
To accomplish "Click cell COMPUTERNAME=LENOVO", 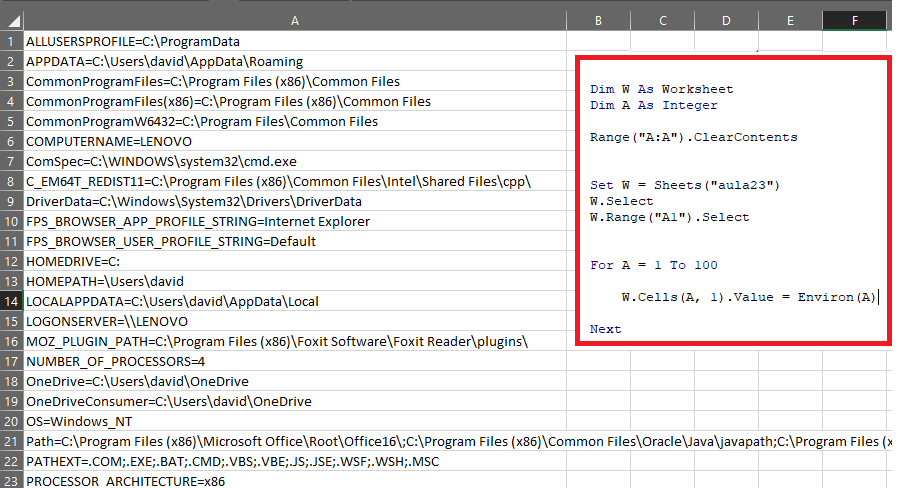I will click(295, 141).
